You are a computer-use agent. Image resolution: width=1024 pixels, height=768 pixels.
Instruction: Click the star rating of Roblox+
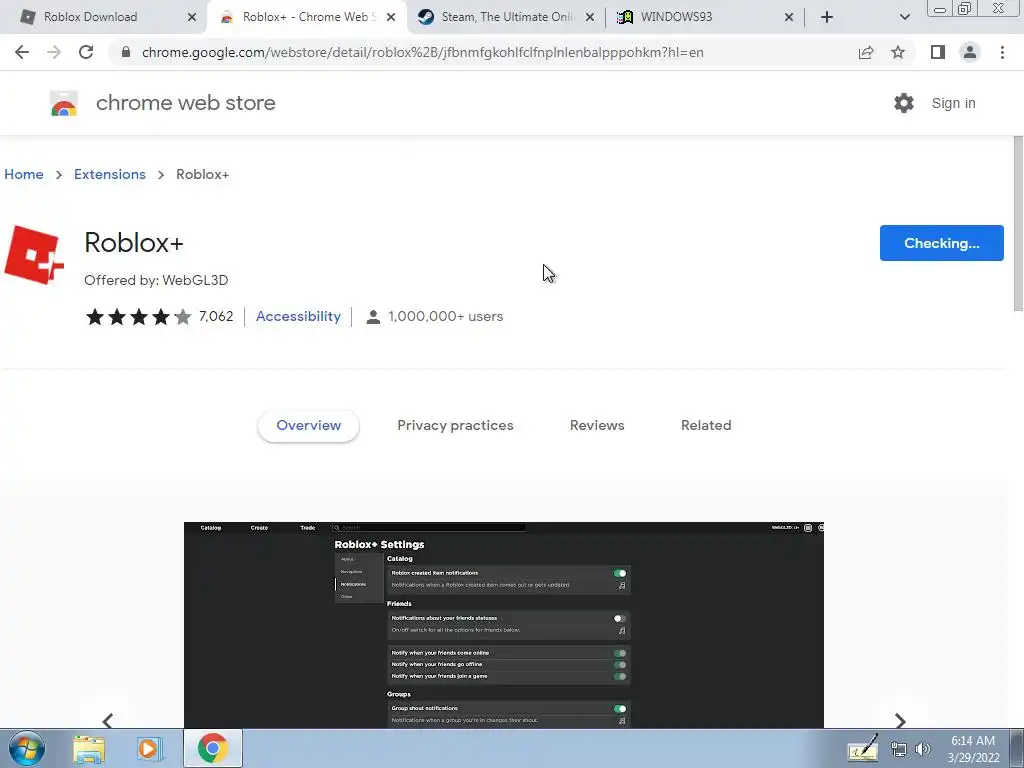138,317
